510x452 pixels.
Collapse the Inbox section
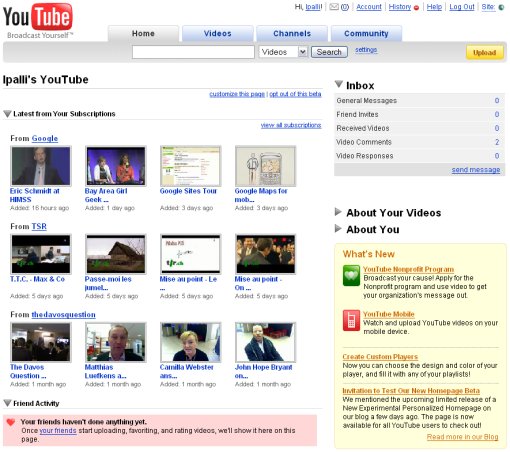339,84
